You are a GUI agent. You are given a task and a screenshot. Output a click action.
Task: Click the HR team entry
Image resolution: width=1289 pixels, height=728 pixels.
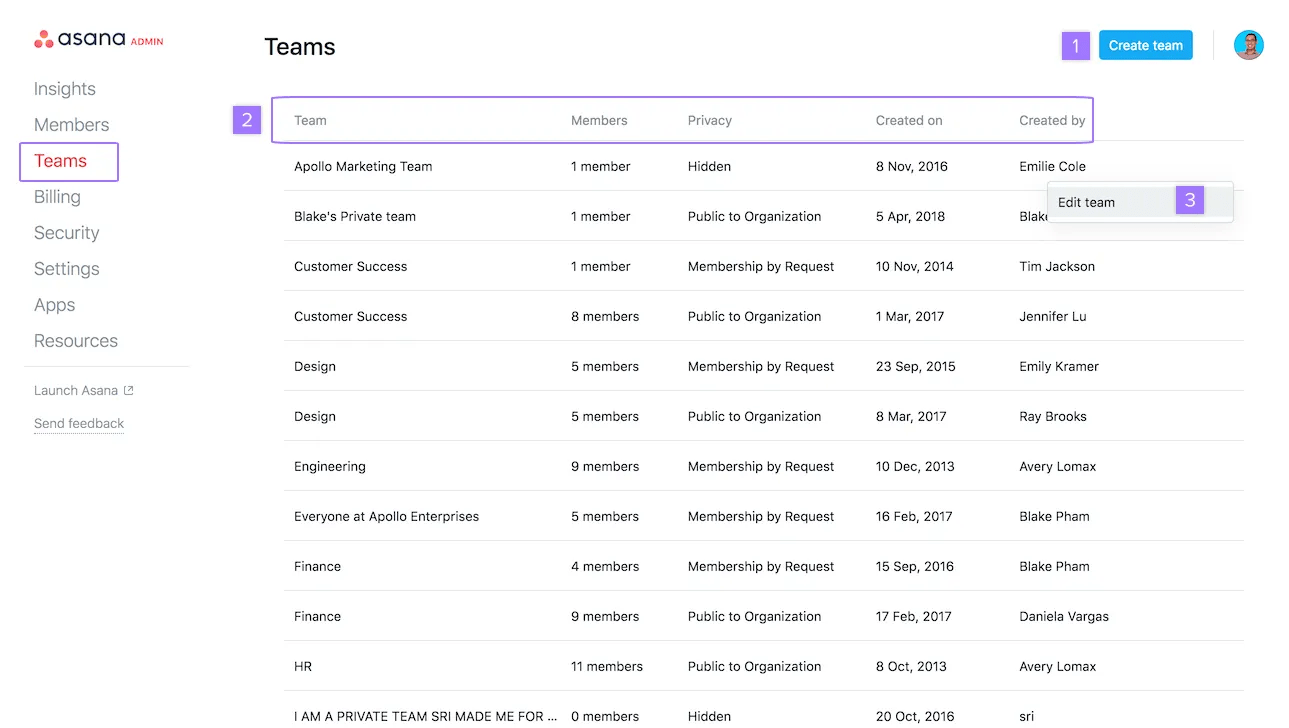click(x=302, y=666)
